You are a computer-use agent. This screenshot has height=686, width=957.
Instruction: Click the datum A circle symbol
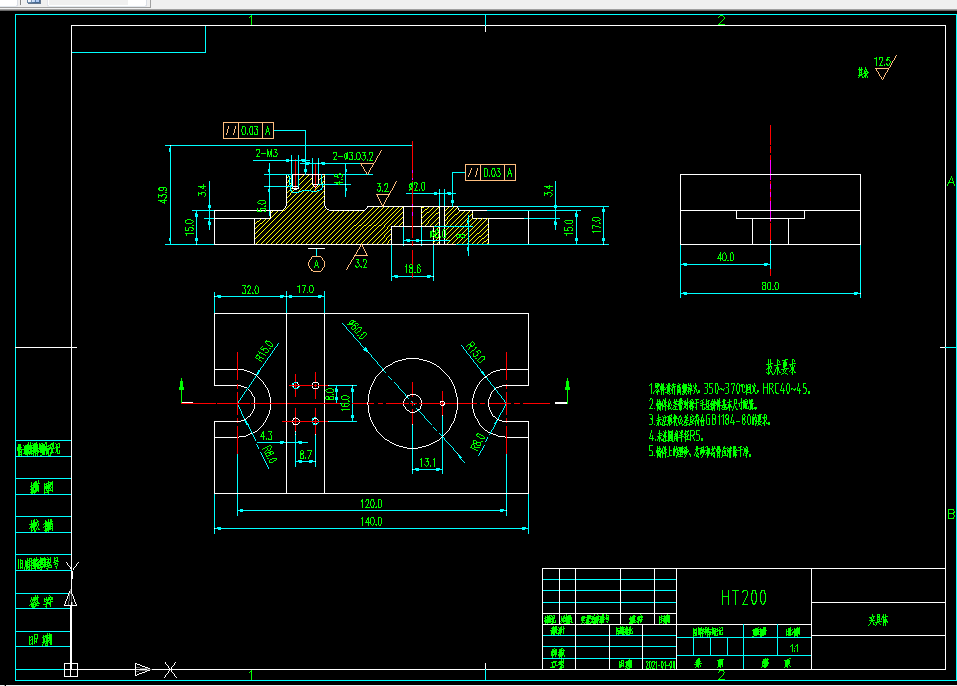tap(316, 264)
